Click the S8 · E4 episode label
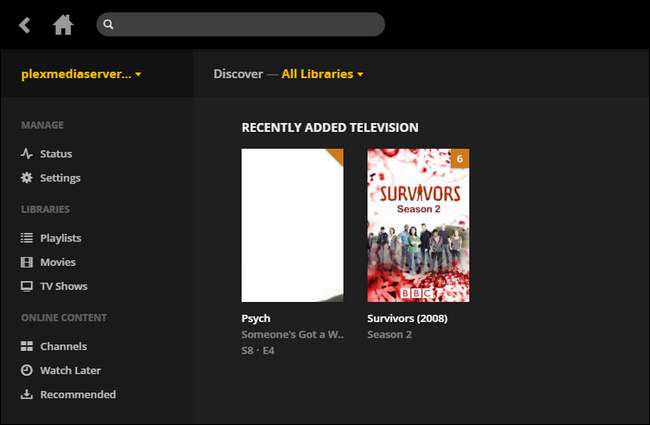 [x=258, y=351]
